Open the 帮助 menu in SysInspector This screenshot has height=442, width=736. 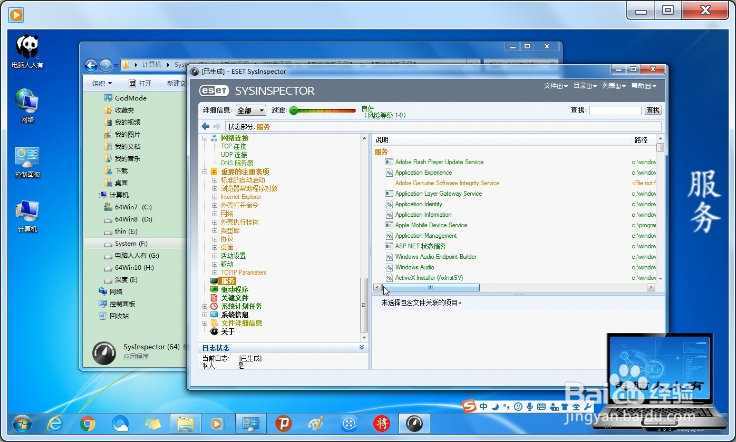point(643,86)
